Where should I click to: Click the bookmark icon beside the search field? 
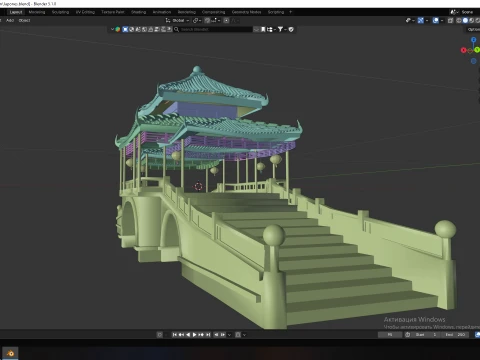tap(263, 29)
